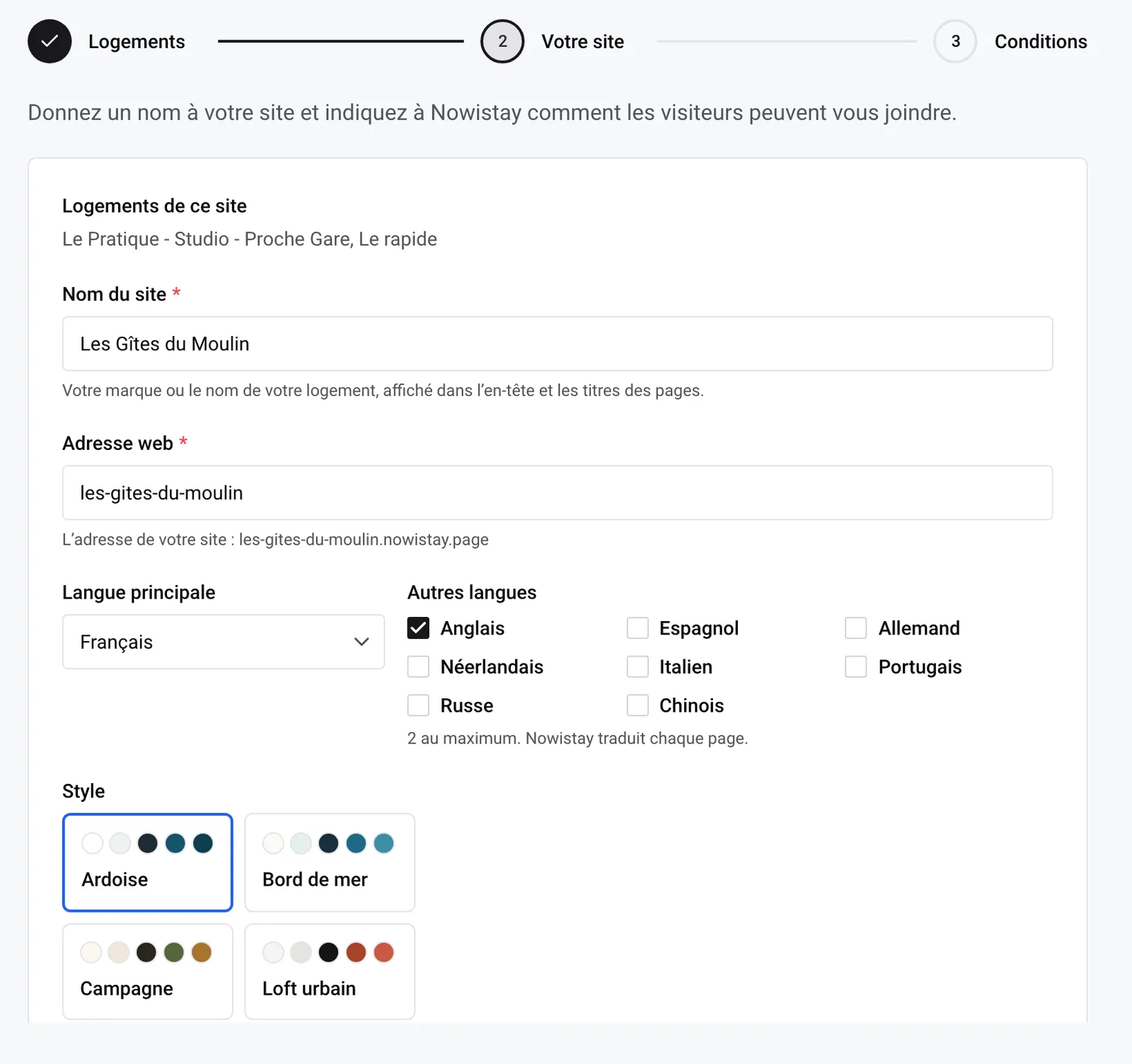Toggle the Portugais checkbox

tap(856, 666)
